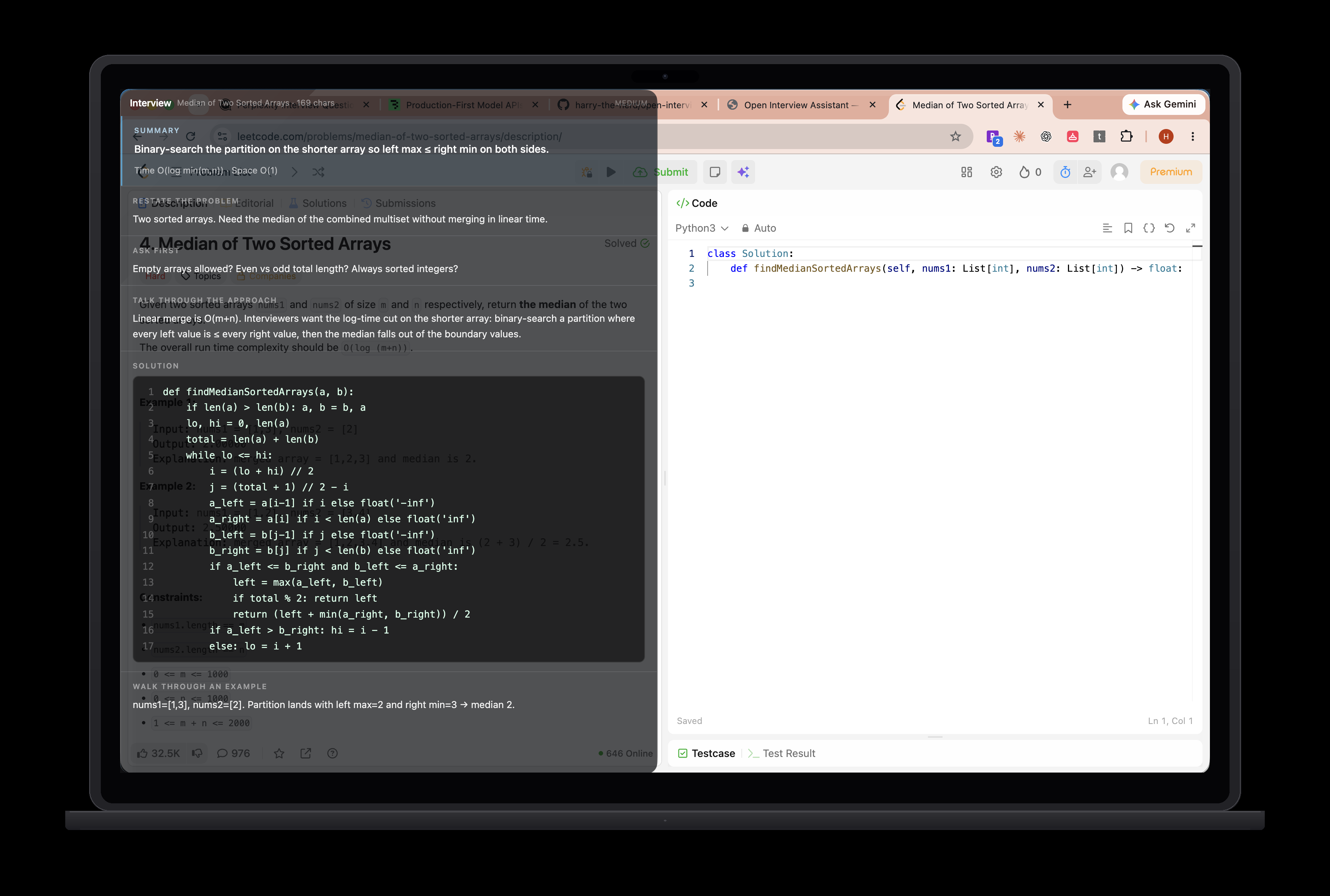Click the invite user icon
Viewport: 1330px width, 896px height.
tap(1089, 172)
